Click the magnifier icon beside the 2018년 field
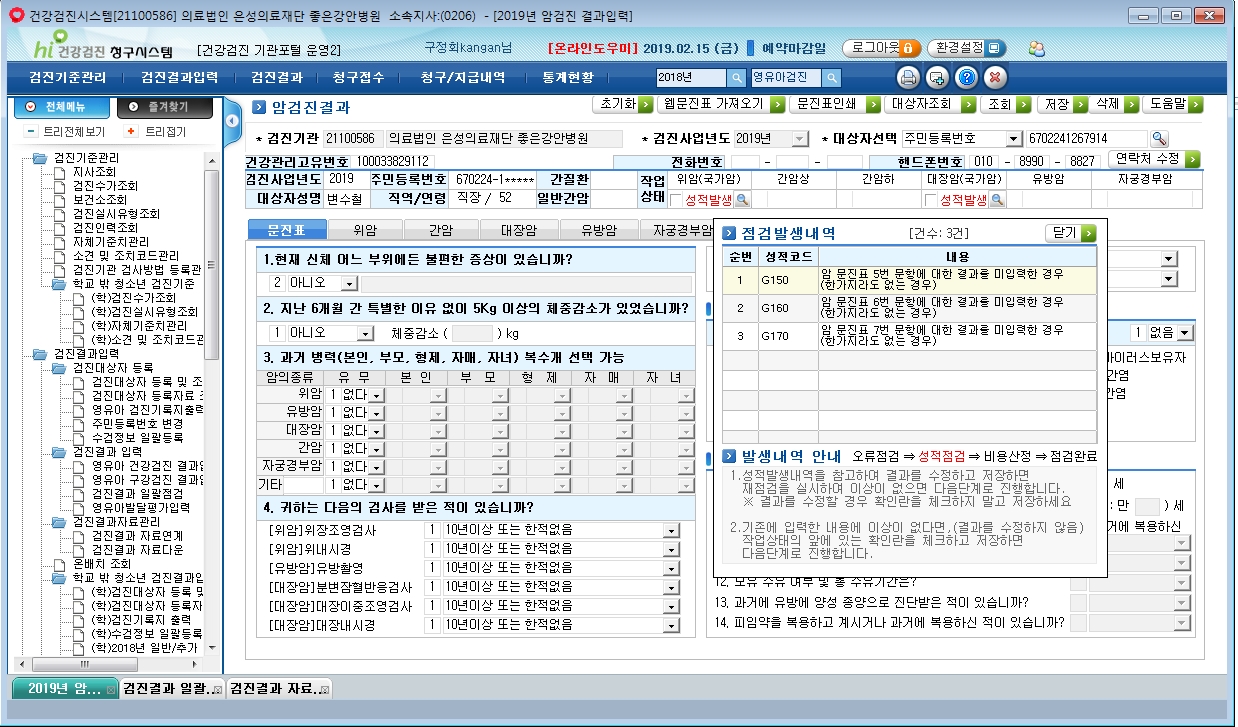 point(736,78)
